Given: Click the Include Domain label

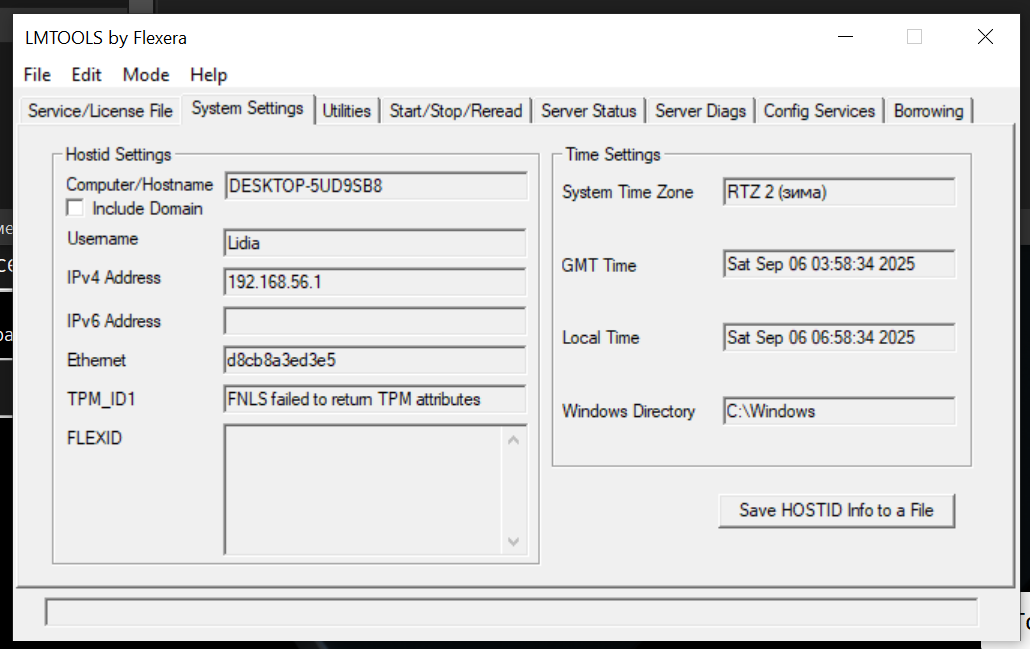Looking at the screenshot, I should tap(147, 209).
